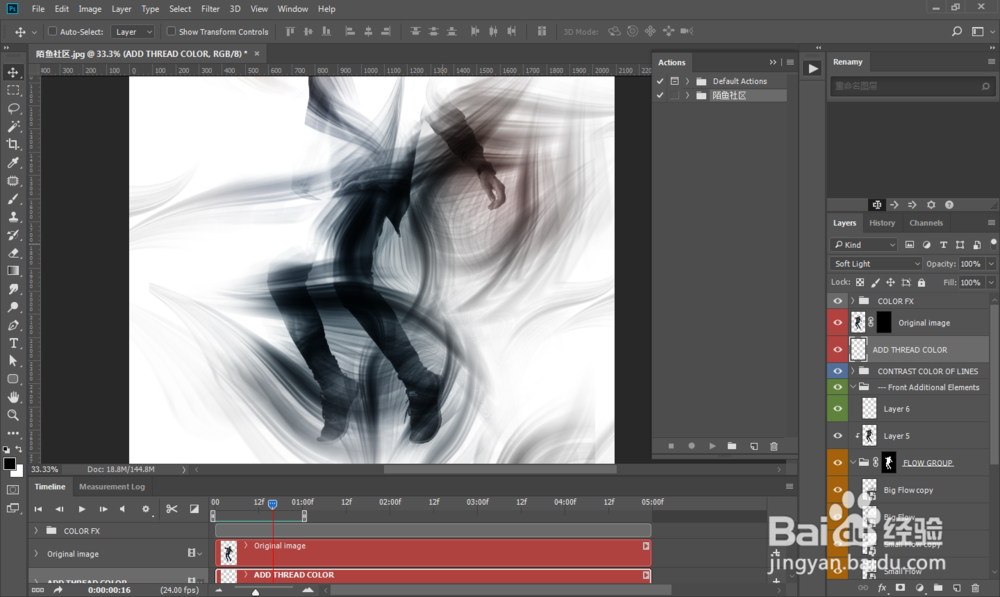Click the search icon in options bar

click(957, 31)
